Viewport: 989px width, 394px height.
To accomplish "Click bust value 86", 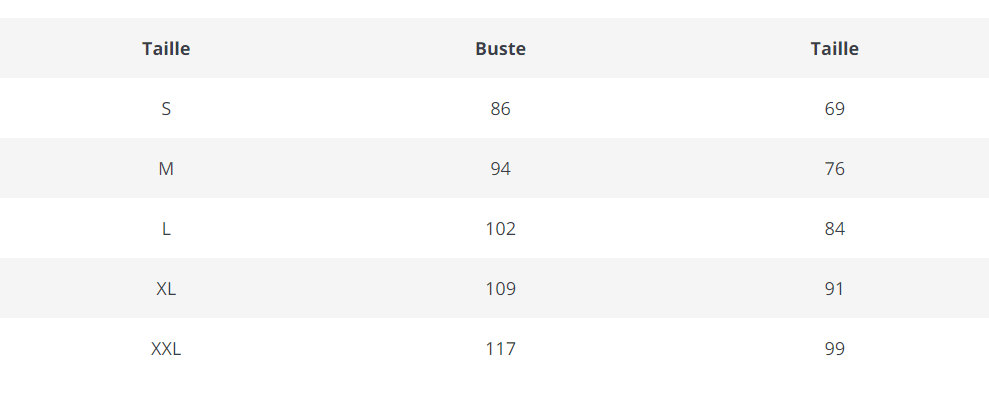I will point(500,108).
